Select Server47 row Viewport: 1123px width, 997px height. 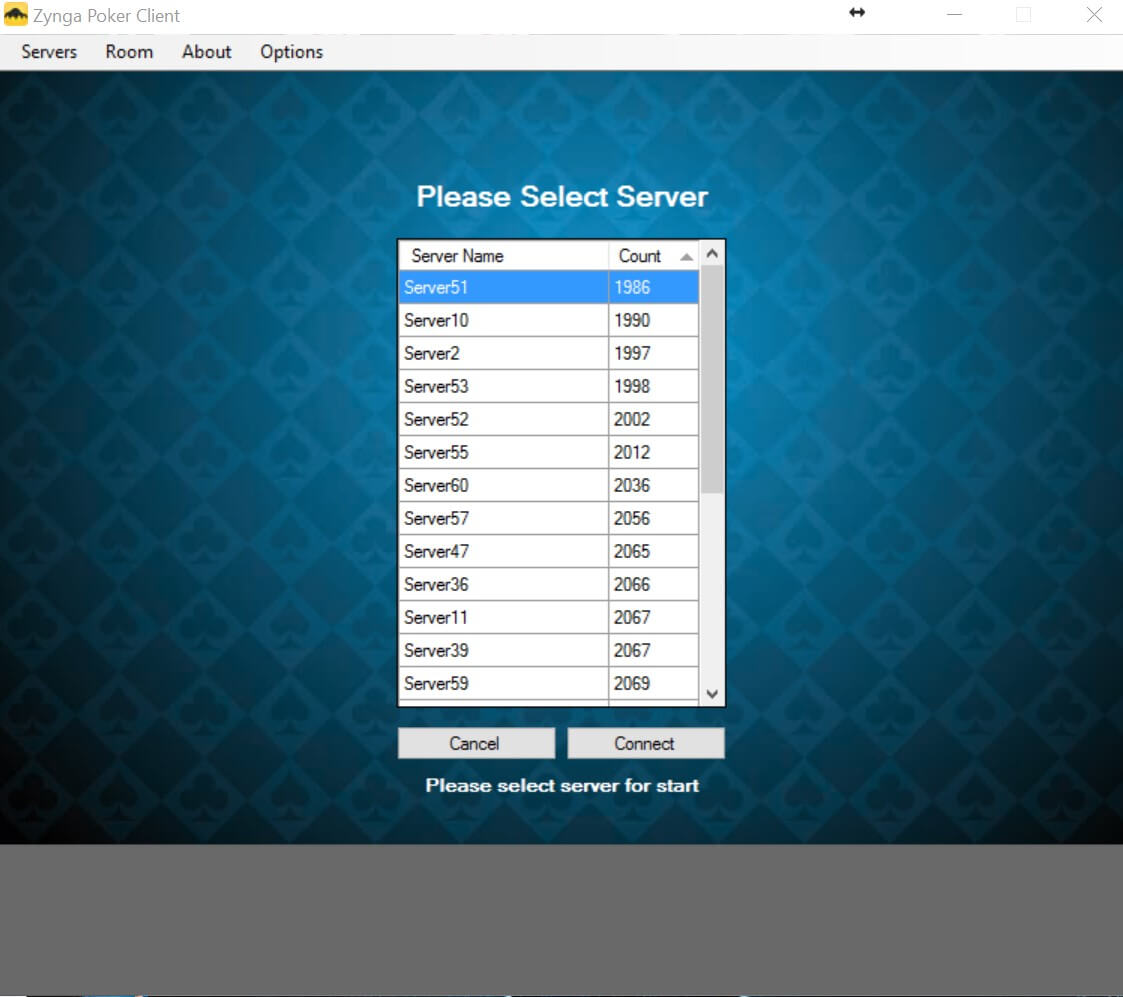(549, 551)
